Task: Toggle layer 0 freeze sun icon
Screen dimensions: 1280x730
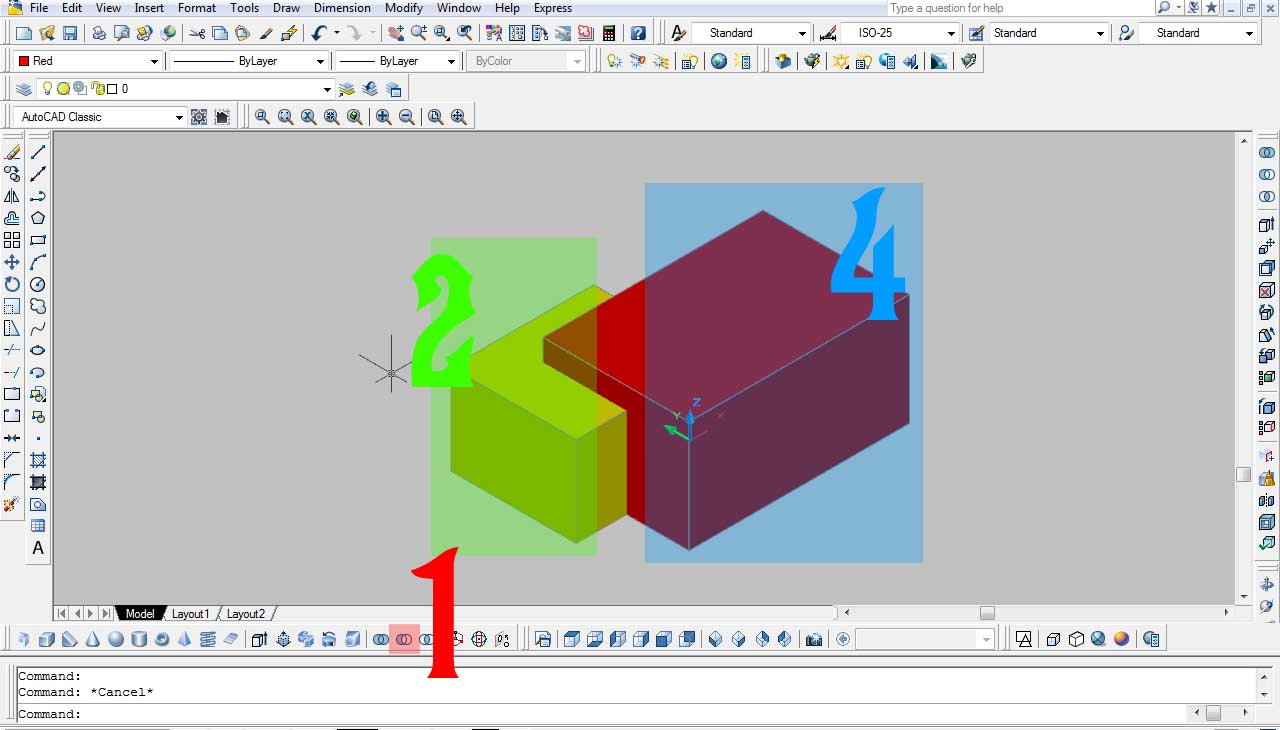Action: pyautogui.click(x=63, y=89)
